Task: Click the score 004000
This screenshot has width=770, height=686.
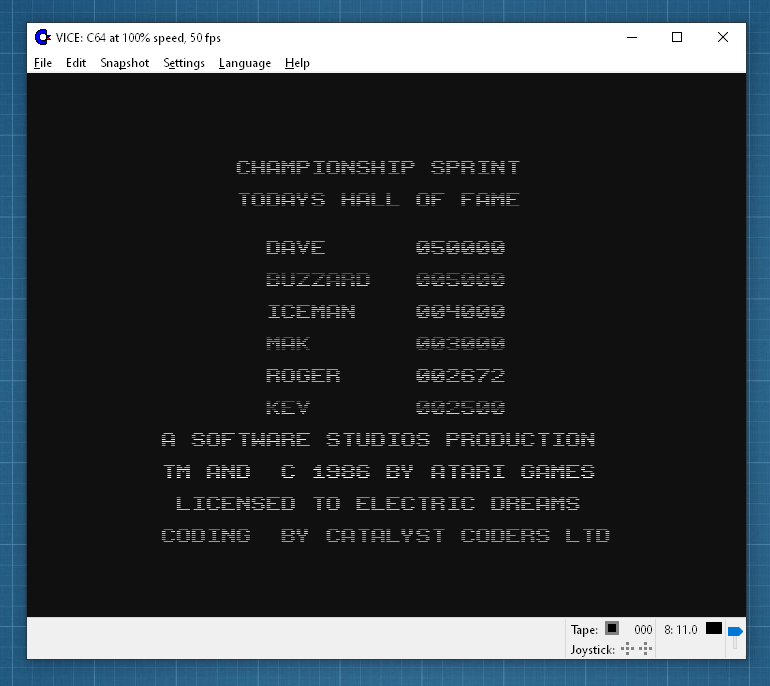Action: pos(460,311)
